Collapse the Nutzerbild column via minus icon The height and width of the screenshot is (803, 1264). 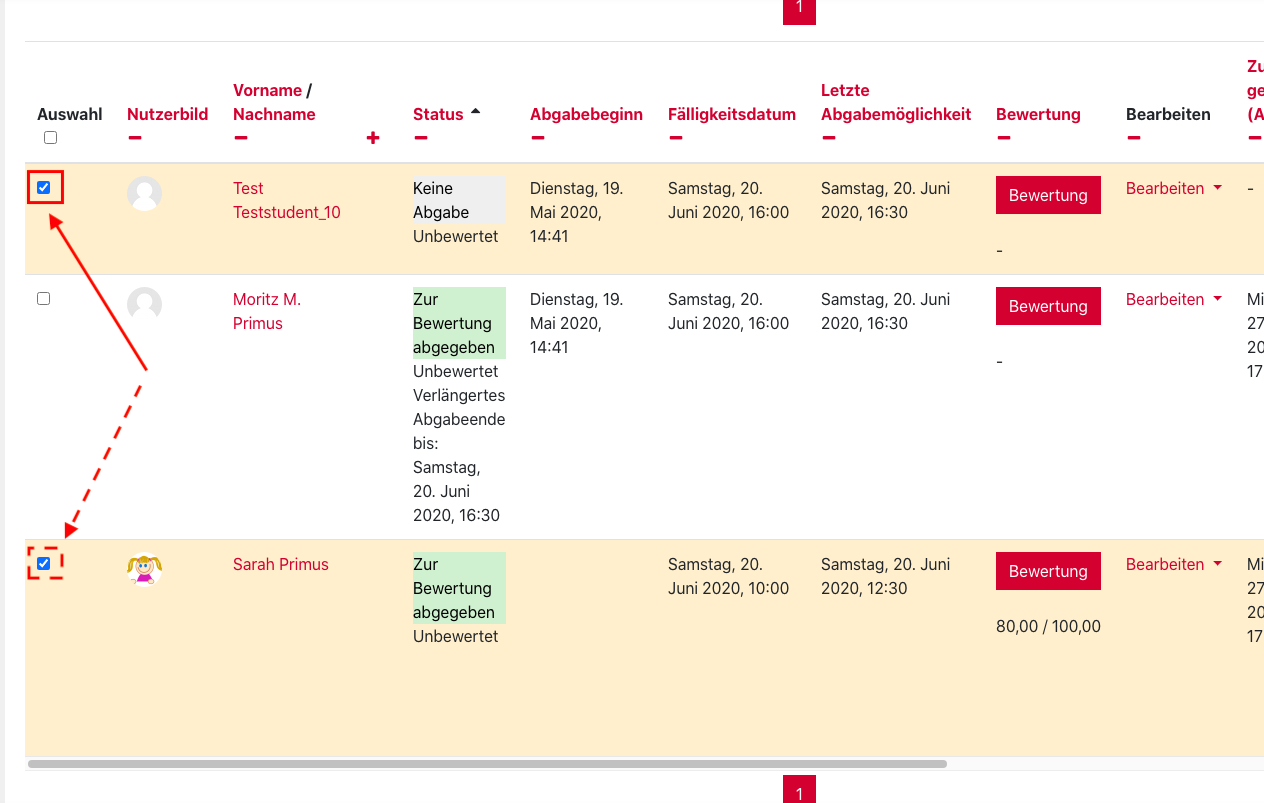(x=135, y=138)
